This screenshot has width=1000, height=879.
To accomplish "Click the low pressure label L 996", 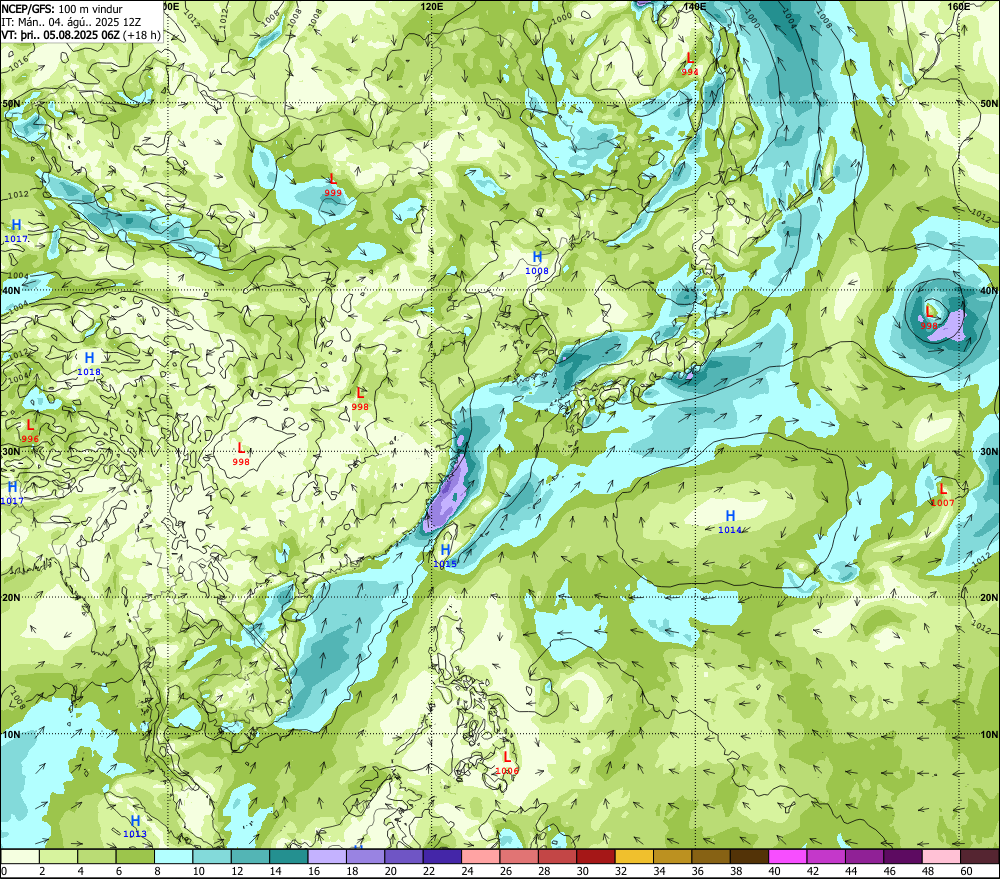I will click(x=29, y=431).
